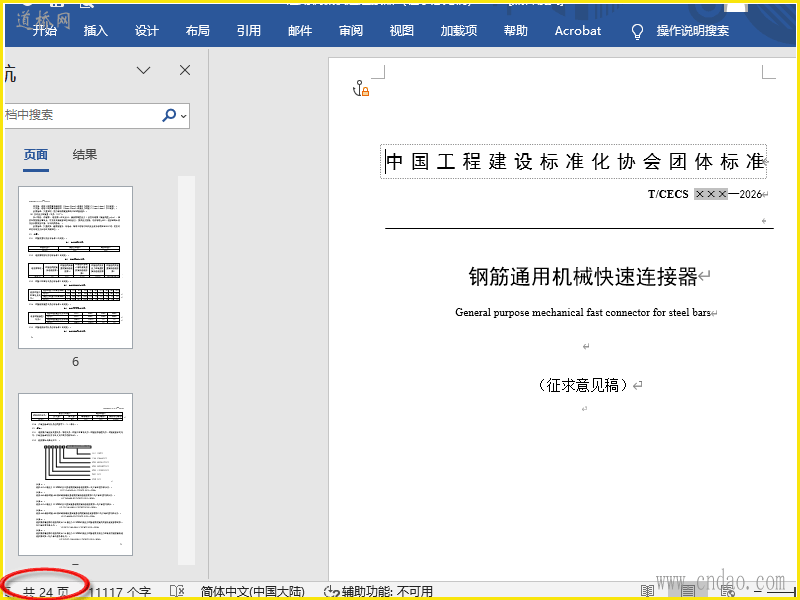Expand the navigation pane options chevron

point(144,70)
